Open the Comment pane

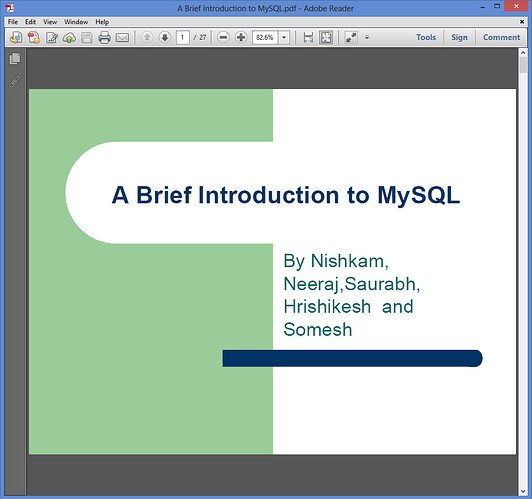(501, 37)
